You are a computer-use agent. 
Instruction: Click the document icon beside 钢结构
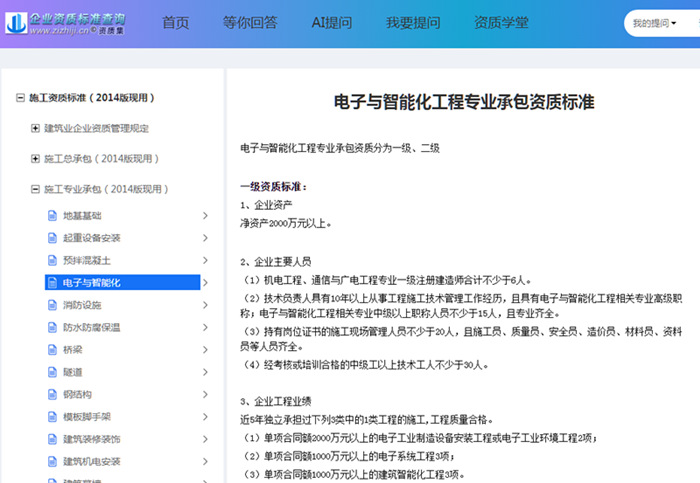[52, 394]
